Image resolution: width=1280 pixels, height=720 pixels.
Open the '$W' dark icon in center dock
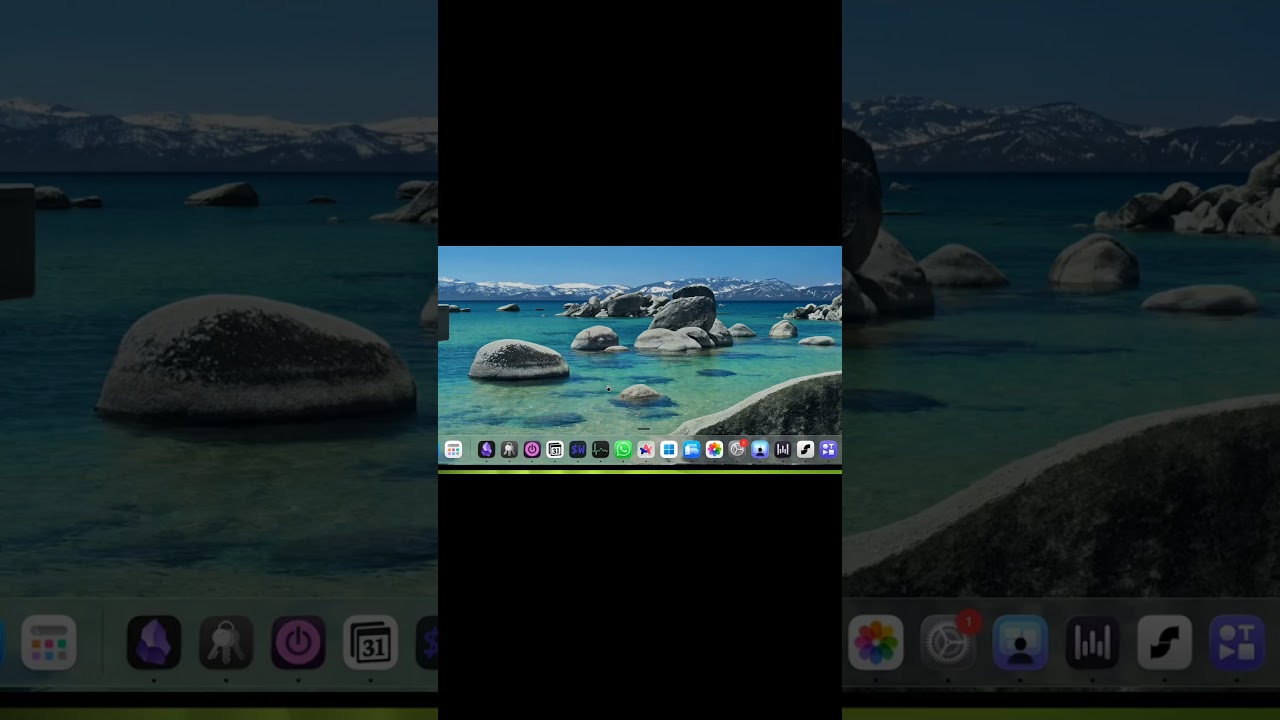578,450
